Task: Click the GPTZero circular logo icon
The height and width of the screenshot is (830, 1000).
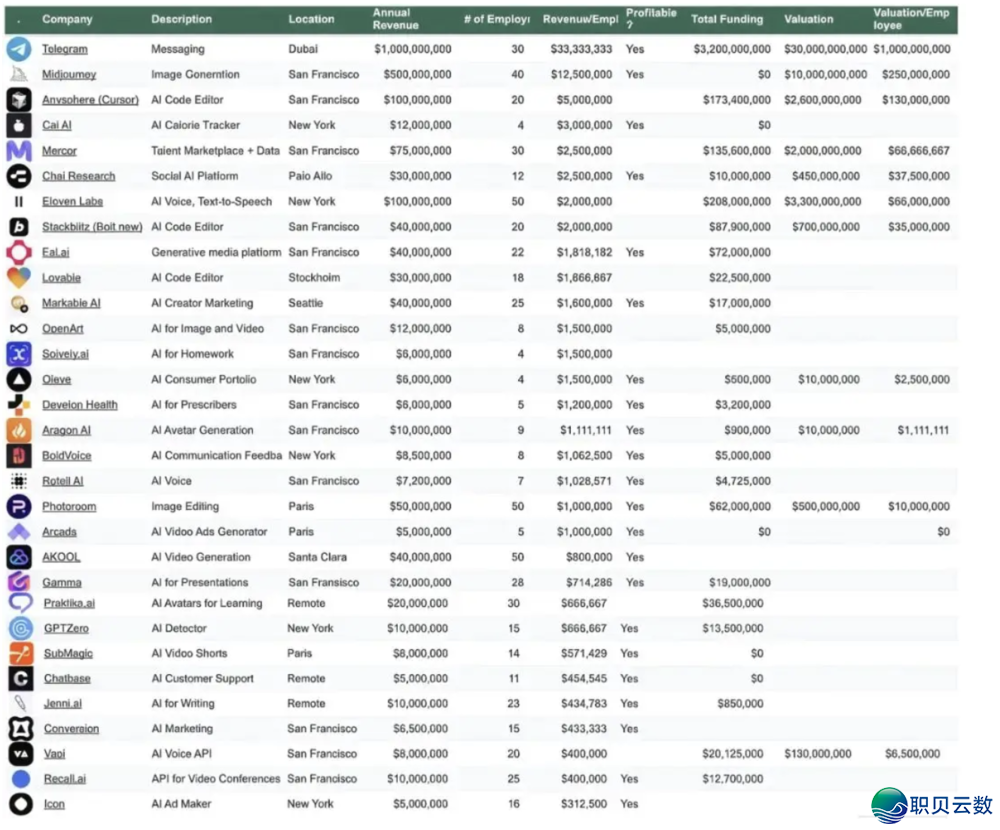Action: (21, 628)
